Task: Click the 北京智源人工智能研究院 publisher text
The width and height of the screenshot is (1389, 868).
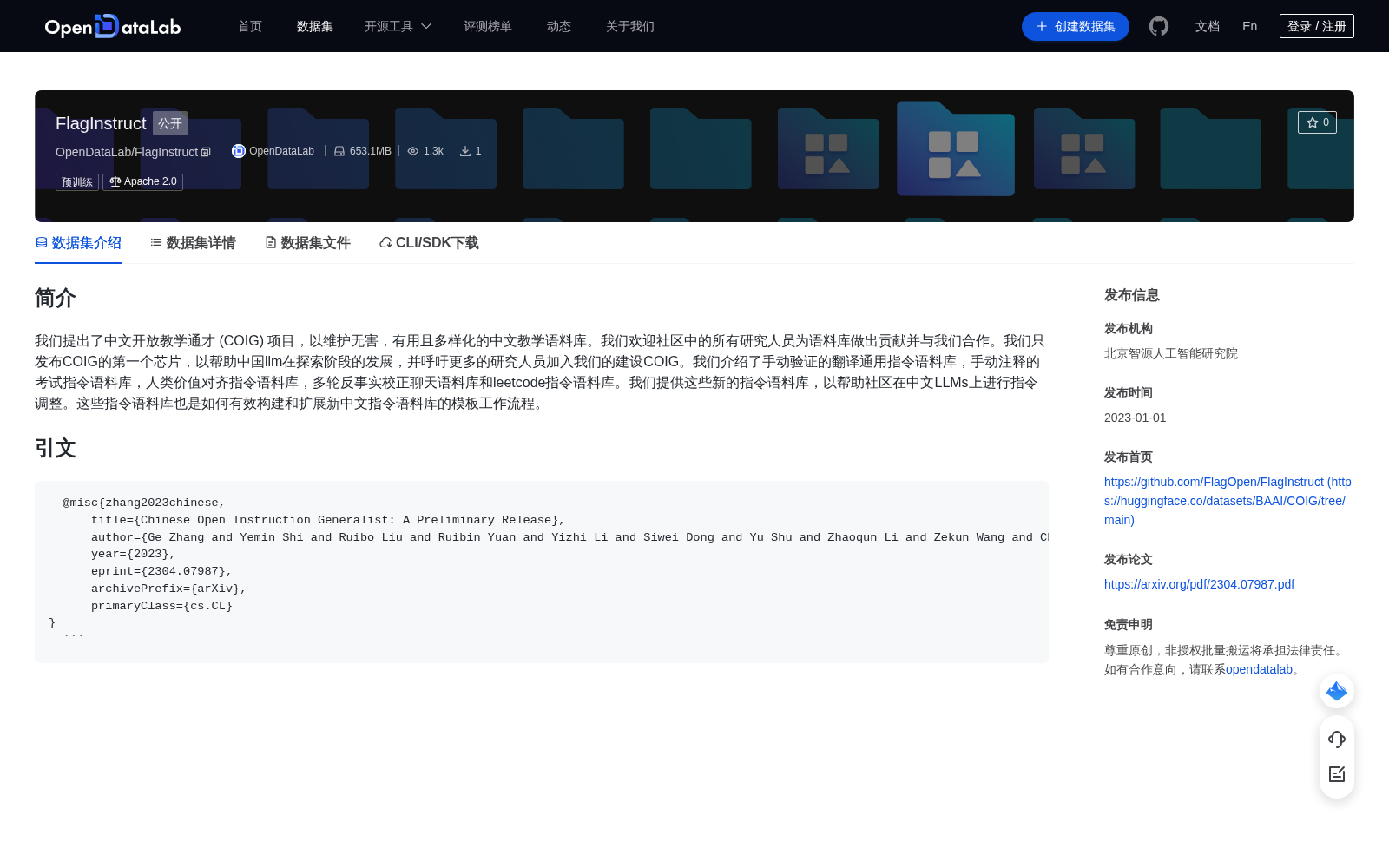Action: [1171, 353]
